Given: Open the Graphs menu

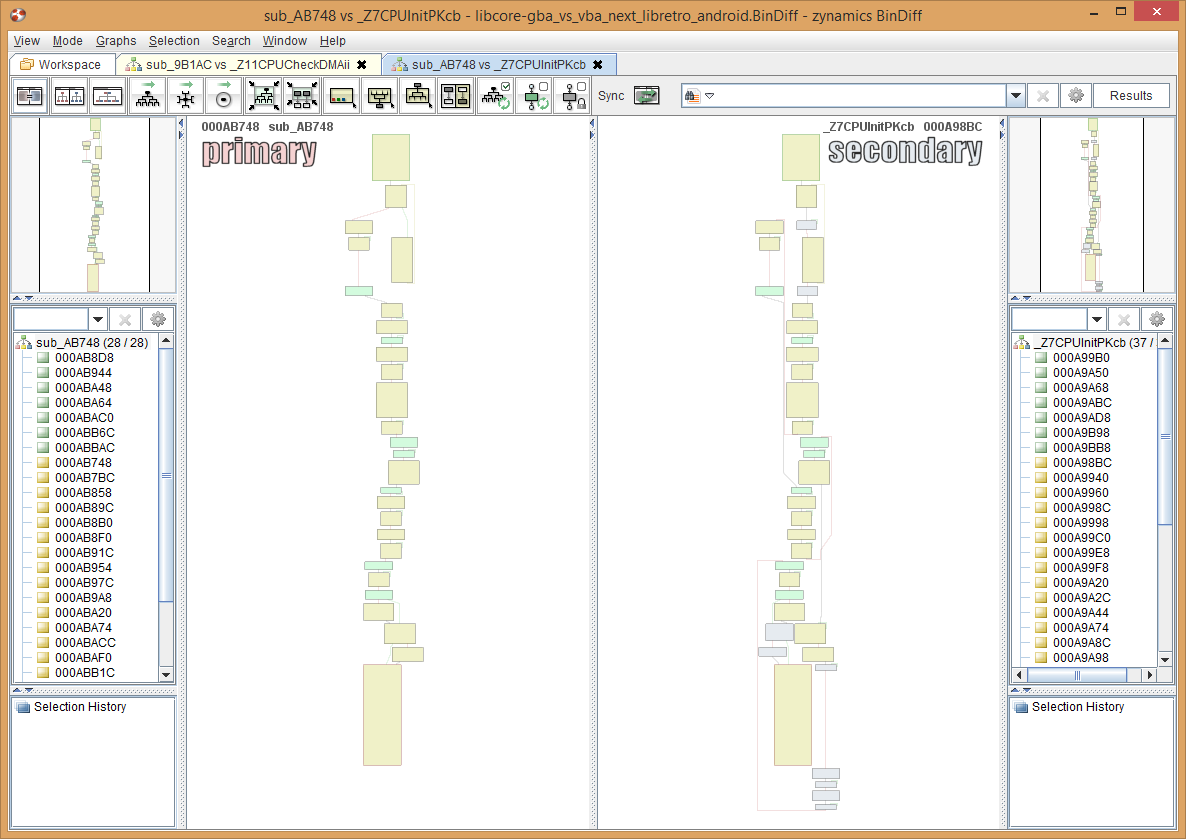Looking at the screenshot, I should [x=116, y=41].
